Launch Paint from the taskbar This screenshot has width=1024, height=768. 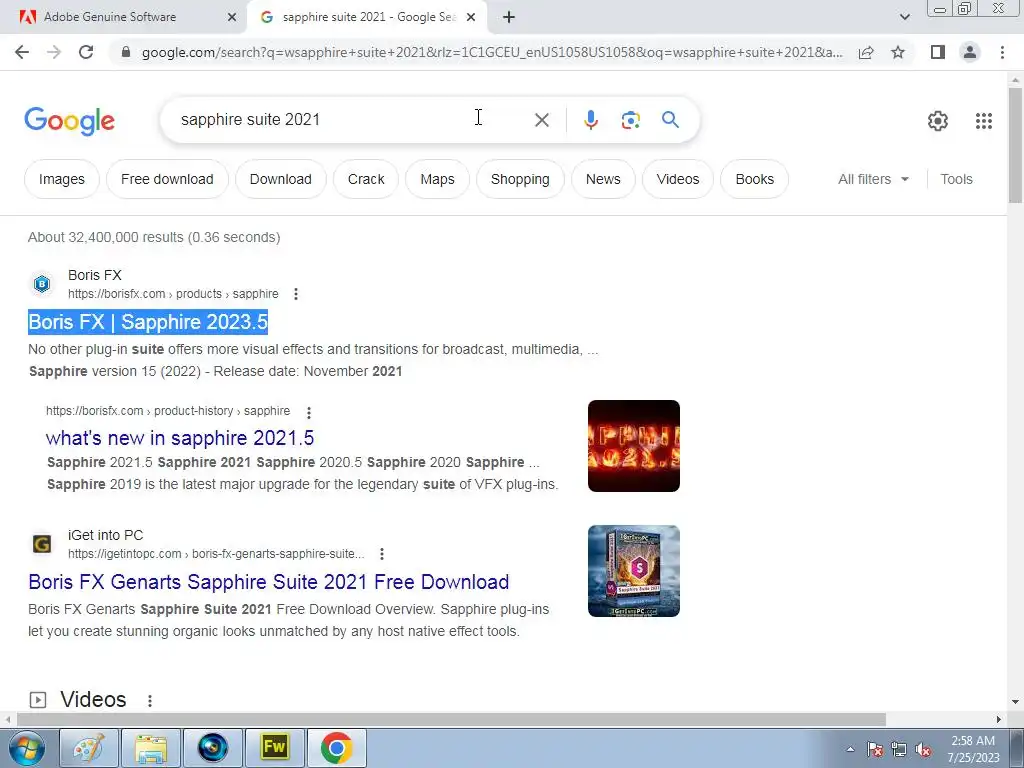tap(89, 748)
